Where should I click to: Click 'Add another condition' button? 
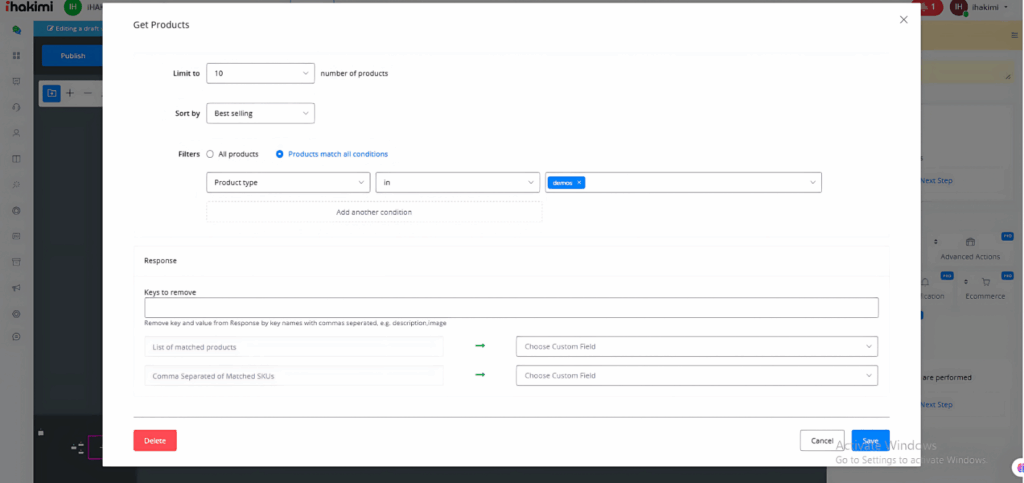tap(374, 212)
